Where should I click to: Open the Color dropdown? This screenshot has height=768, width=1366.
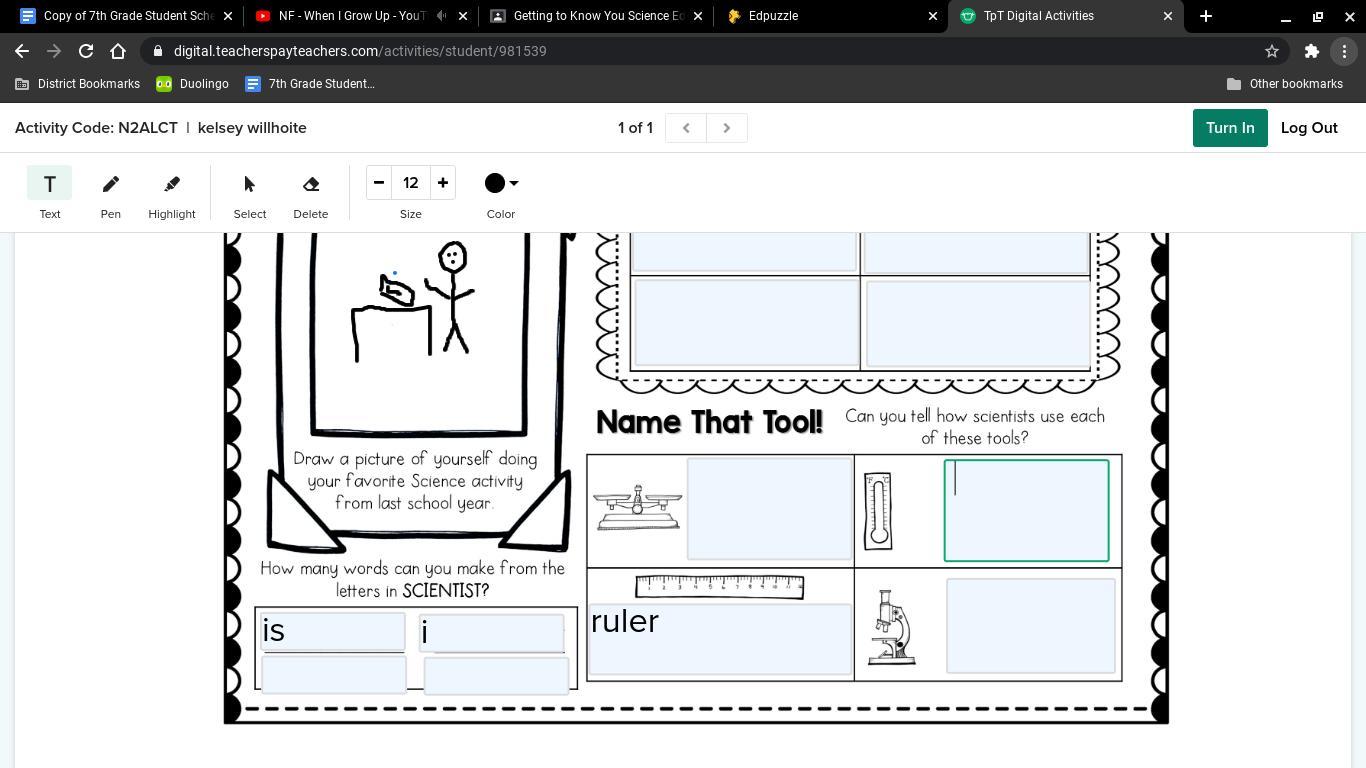click(501, 183)
